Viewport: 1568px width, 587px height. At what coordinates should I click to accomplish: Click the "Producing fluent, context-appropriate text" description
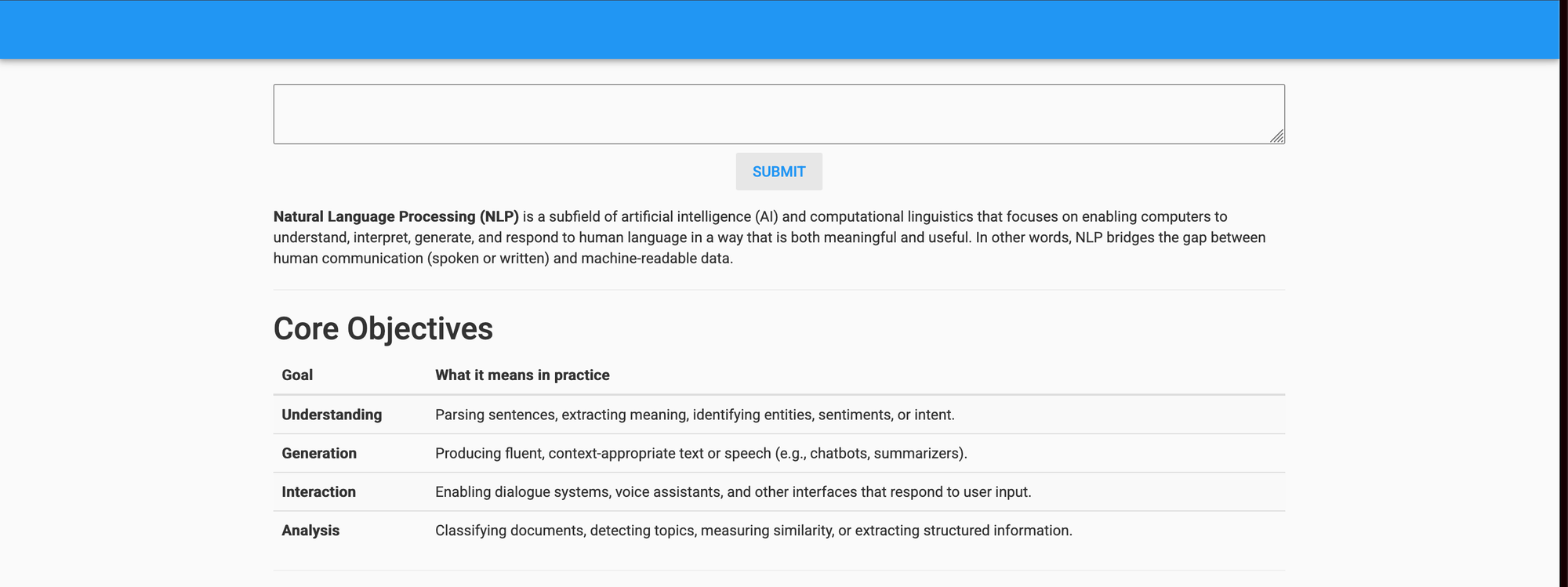click(701, 453)
